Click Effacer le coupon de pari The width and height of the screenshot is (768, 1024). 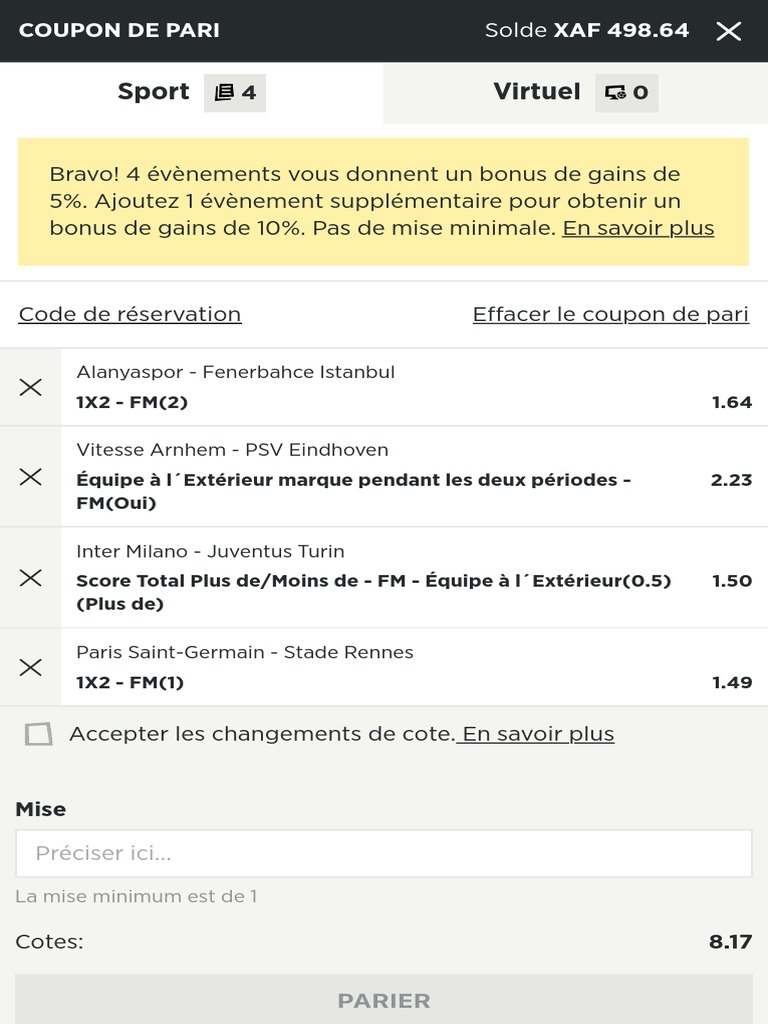click(x=611, y=314)
